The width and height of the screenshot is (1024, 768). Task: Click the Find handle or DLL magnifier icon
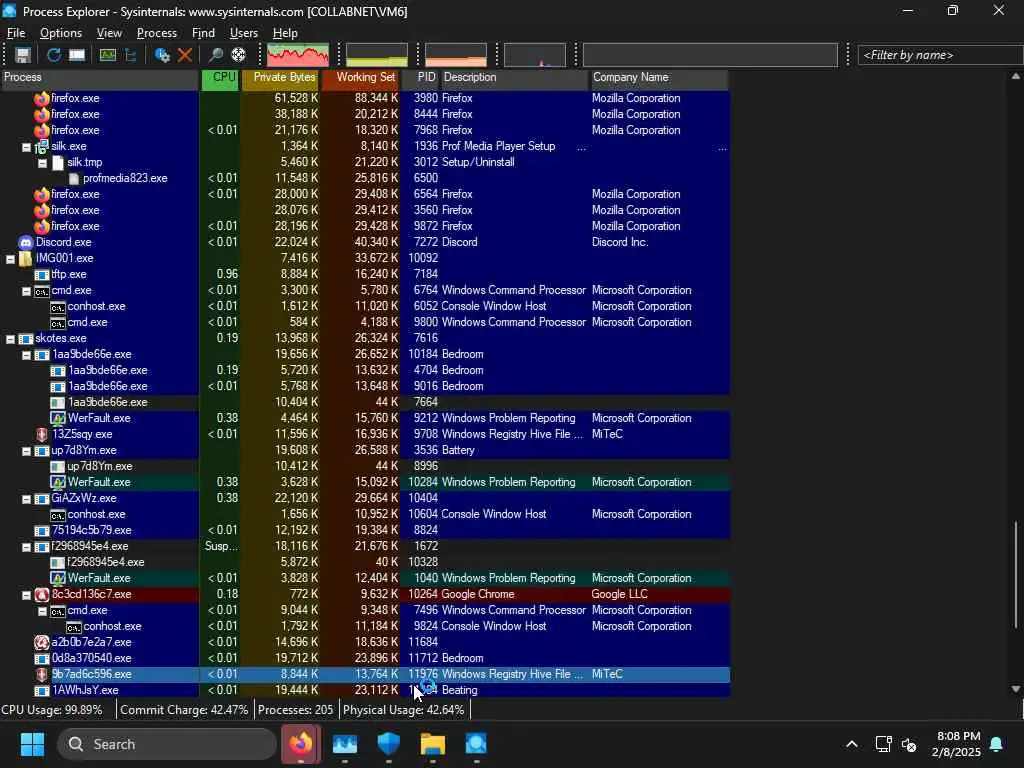(x=216, y=56)
